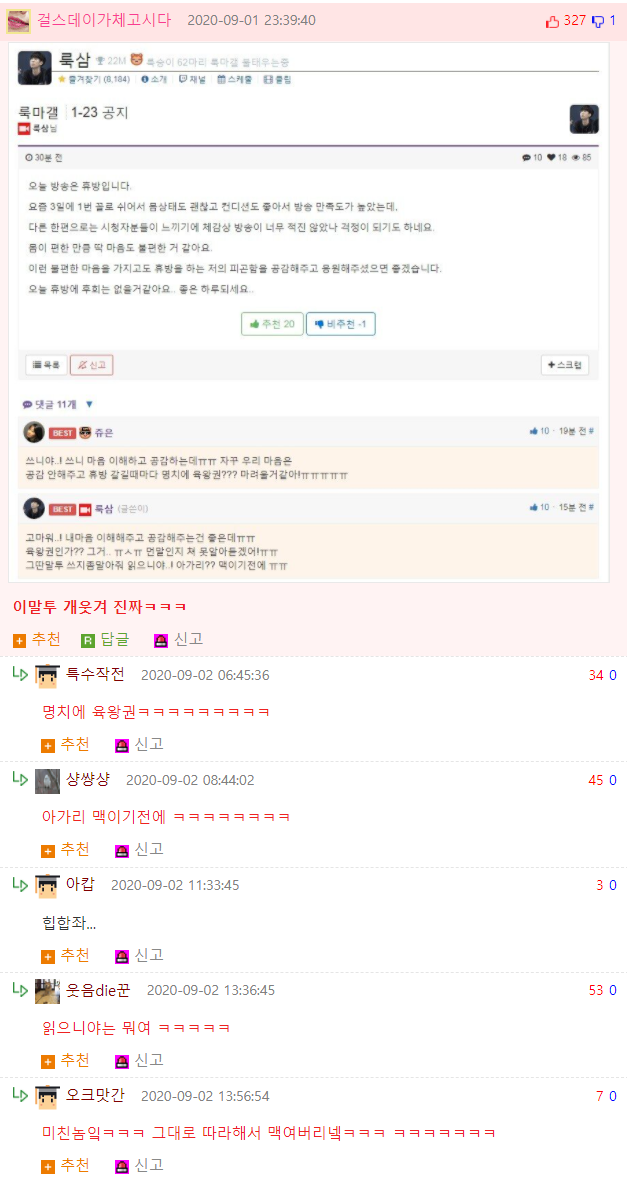Open 웃음die꾼 username link
This screenshot has width=627, height=1180.
click(x=98, y=990)
